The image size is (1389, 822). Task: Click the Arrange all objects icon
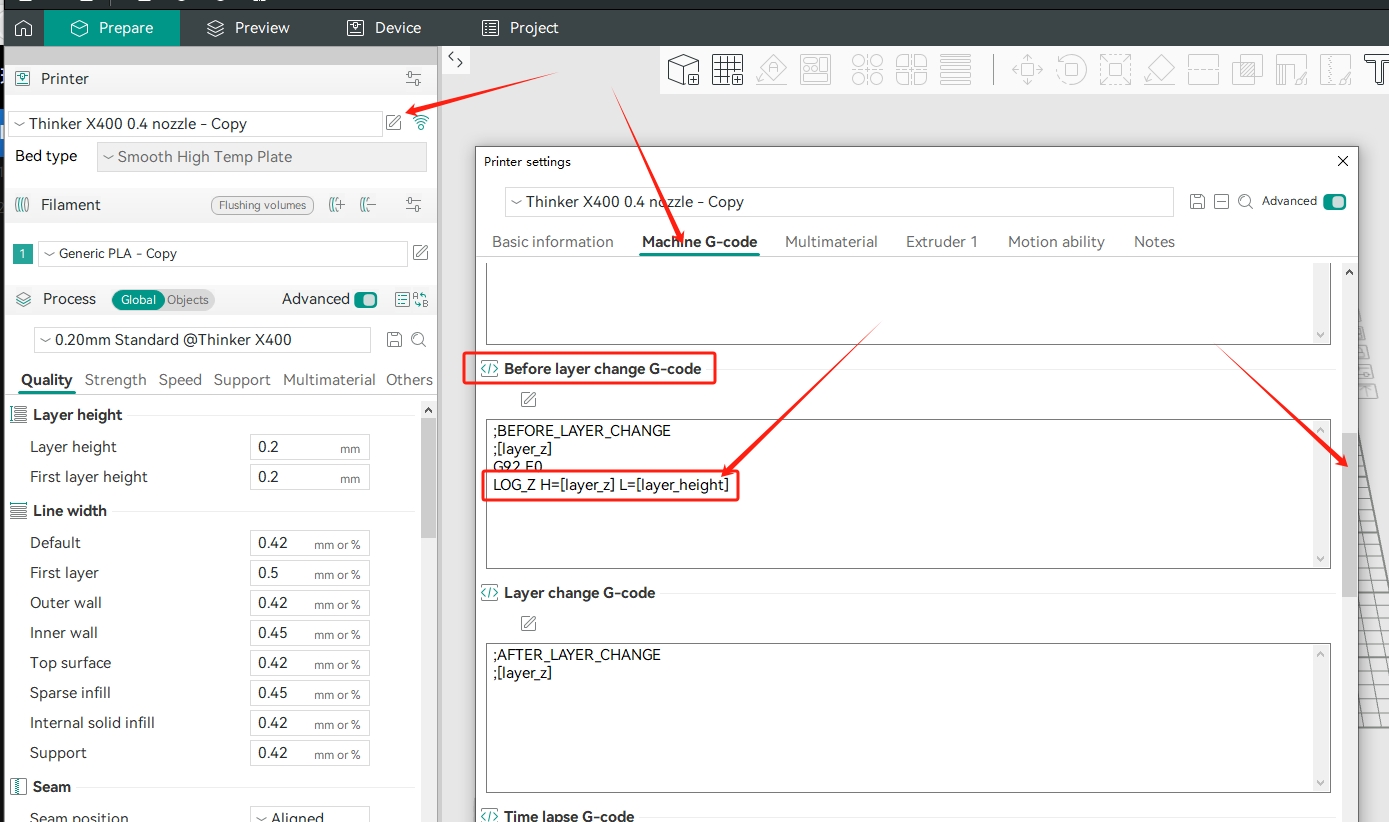(x=815, y=69)
